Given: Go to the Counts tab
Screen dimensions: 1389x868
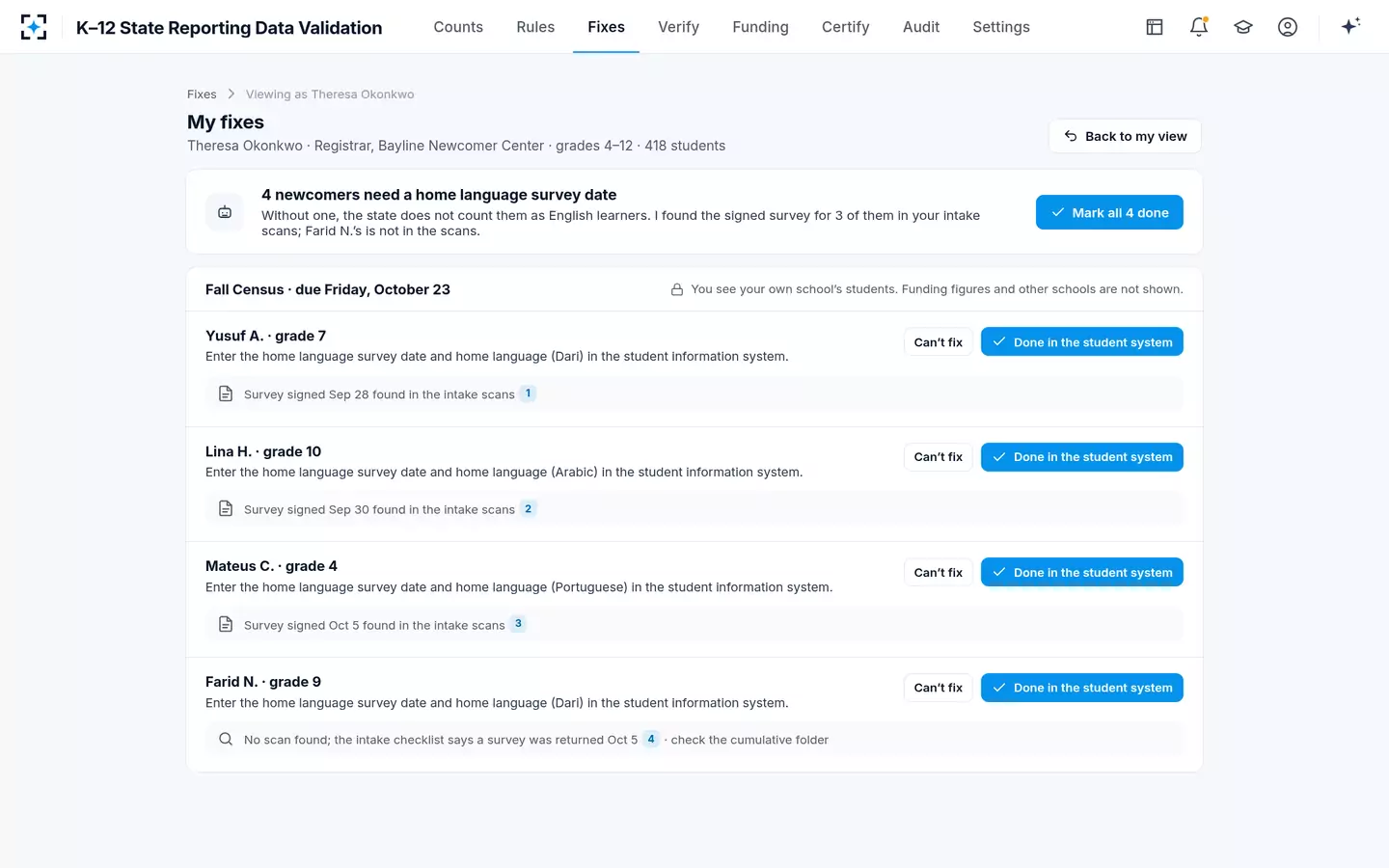Looking at the screenshot, I should [x=458, y=27].
